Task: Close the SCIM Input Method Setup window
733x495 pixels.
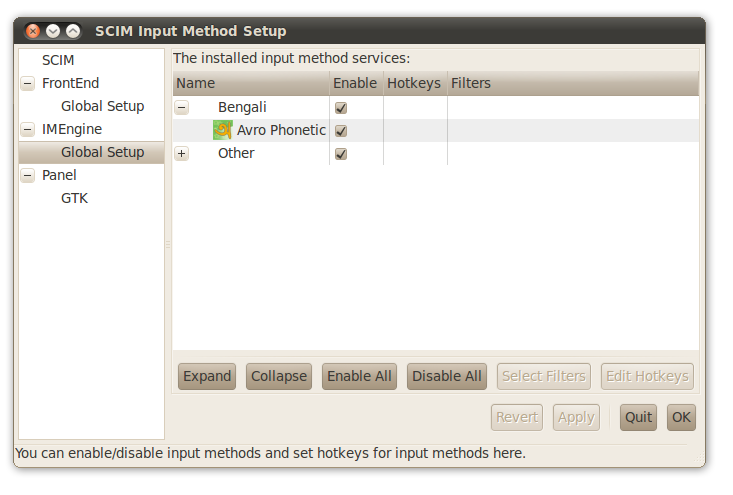Action: point(33,31)
